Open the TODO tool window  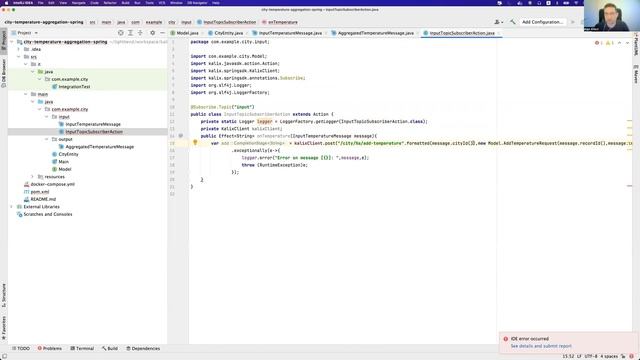(x=21, y=349)
